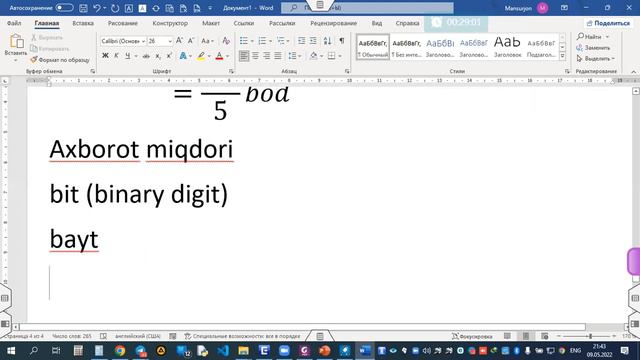Click the Поделиться share button
Viewport: 640px width, 360px height.
click(x=609, y=23)
